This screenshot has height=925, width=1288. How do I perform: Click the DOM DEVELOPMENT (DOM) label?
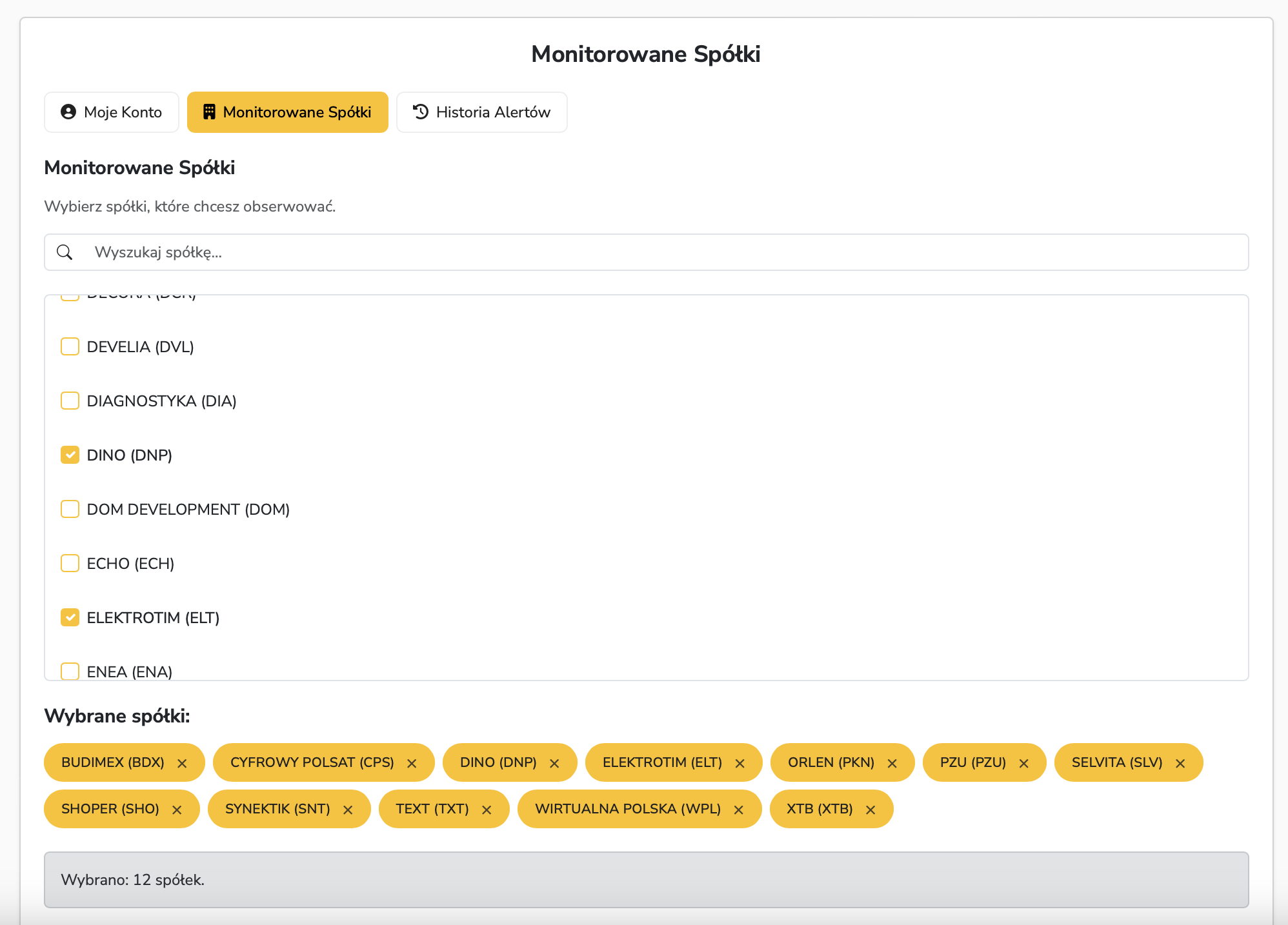[188, 510]
